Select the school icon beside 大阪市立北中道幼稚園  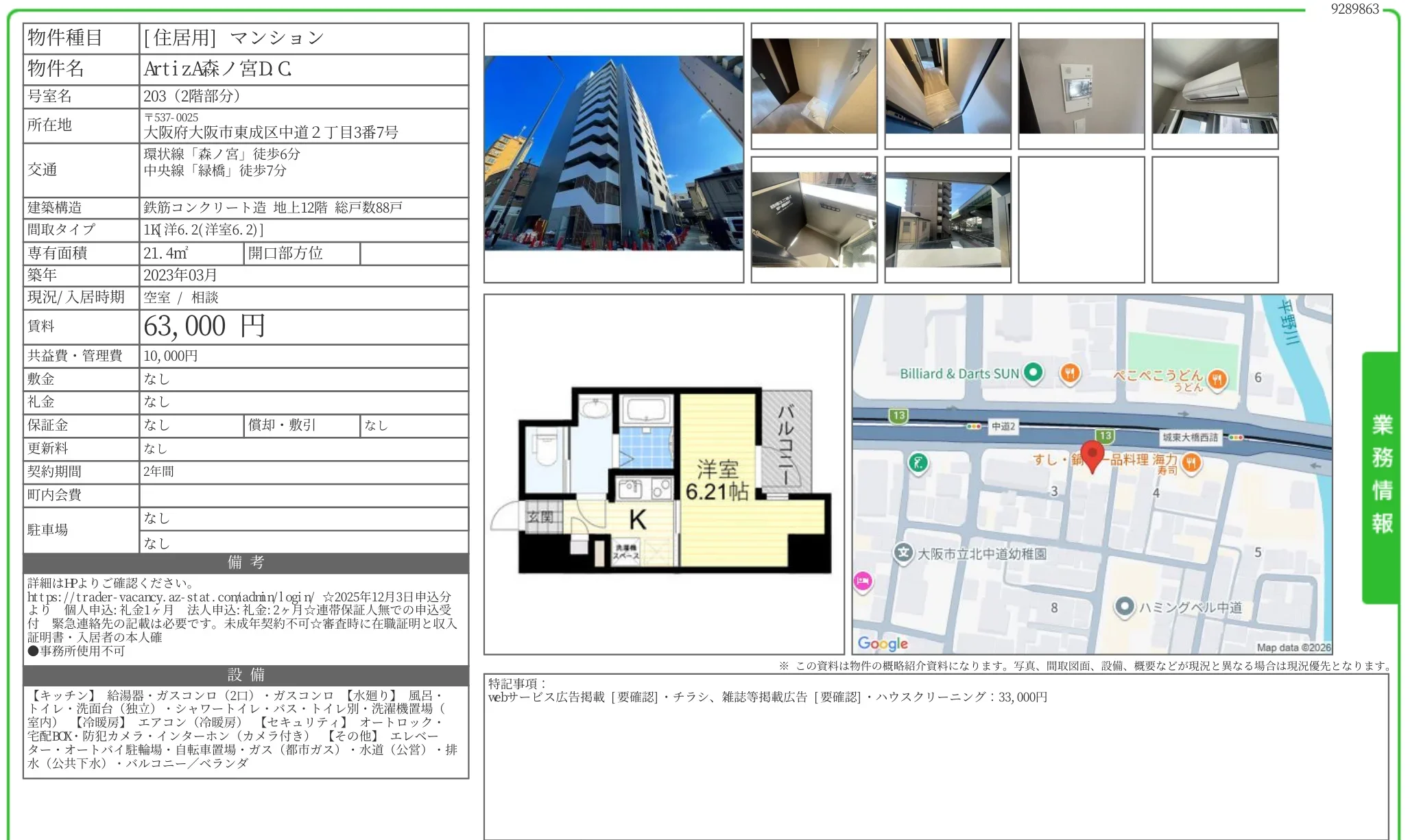pyautogui.click(x=905, y=553)
